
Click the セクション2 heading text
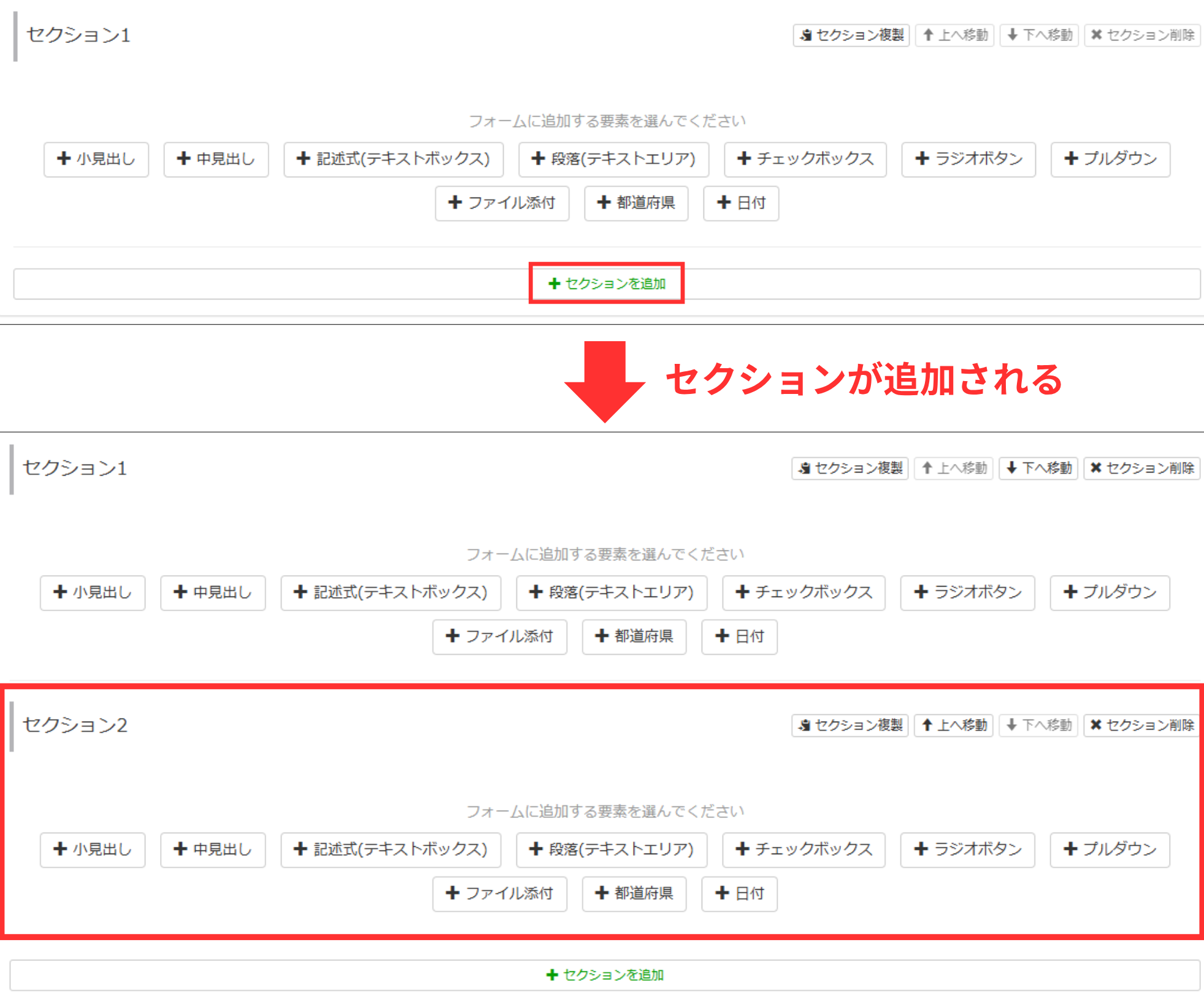(75, 725)
